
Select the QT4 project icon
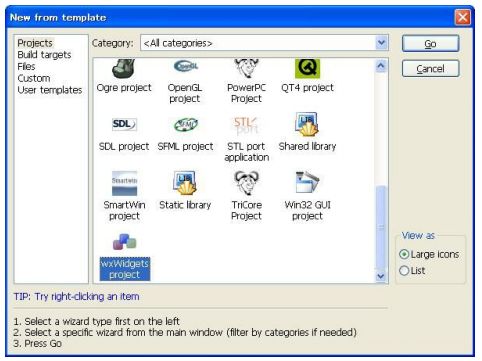(307, 68)
